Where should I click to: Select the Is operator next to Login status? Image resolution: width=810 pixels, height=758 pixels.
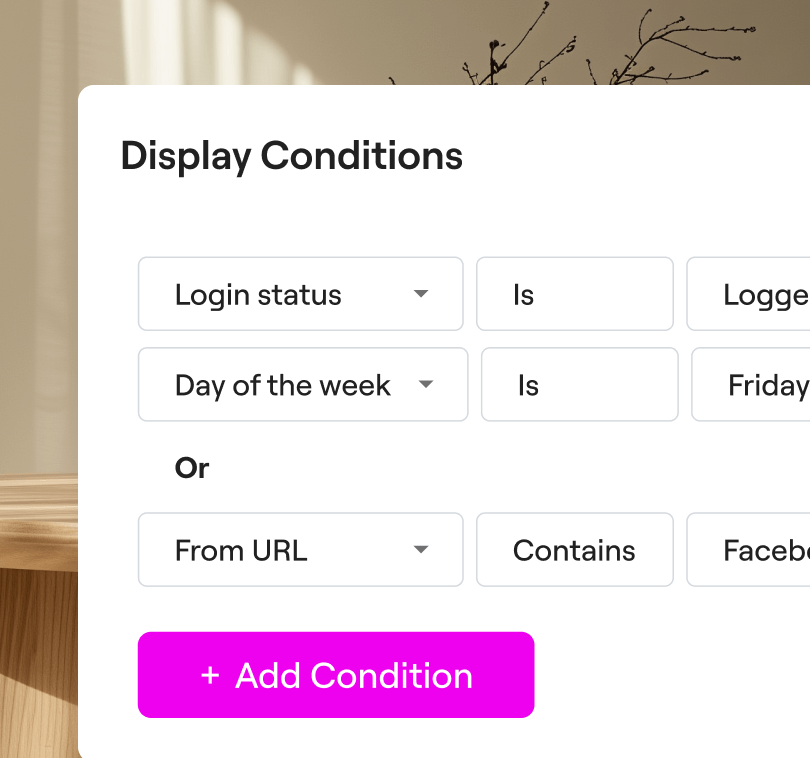(x=574, y=294)
